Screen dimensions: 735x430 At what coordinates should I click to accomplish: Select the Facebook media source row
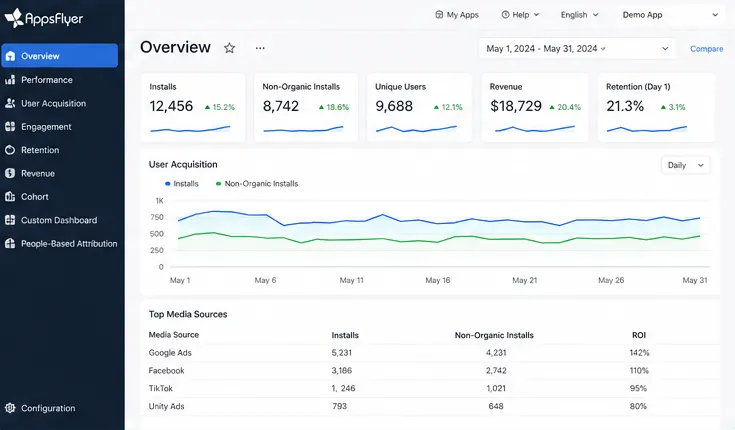pos(430,370)
